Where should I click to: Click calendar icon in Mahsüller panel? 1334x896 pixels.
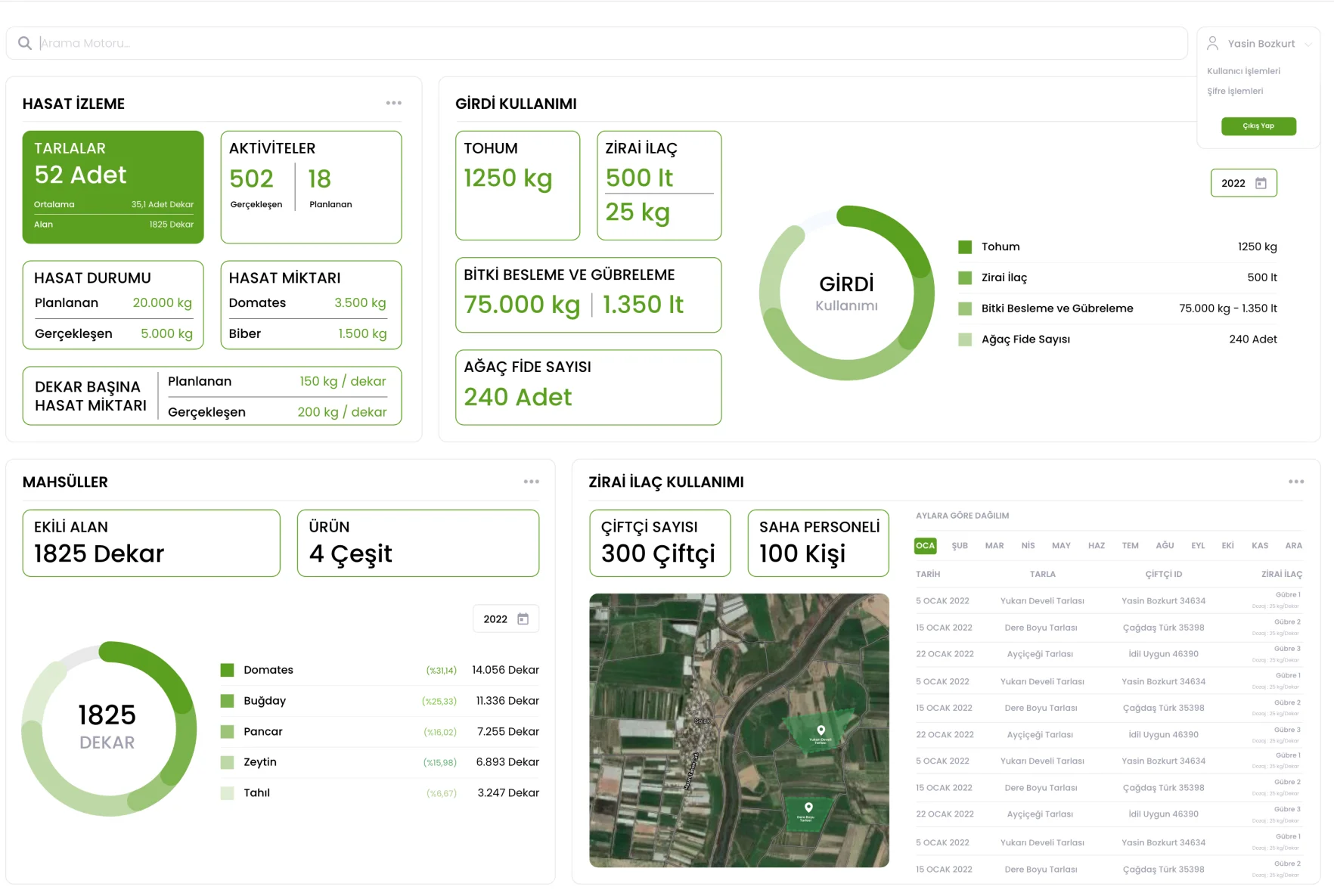click(x=523, y=619)
